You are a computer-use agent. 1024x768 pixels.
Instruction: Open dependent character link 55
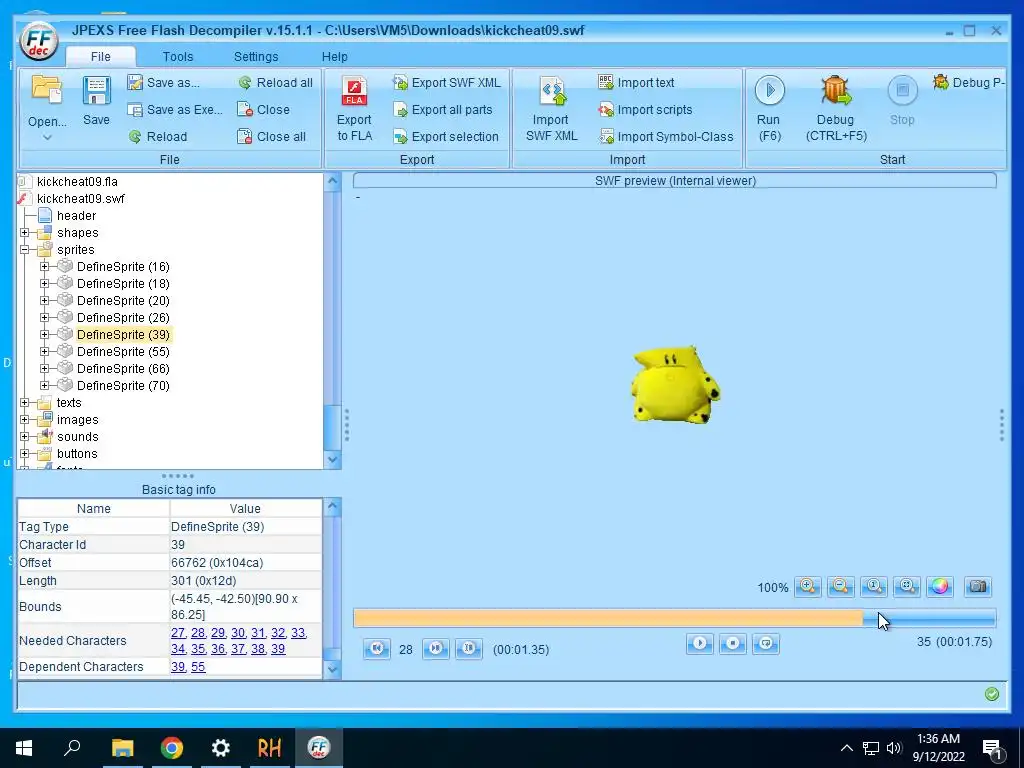[x=198, y=667]
